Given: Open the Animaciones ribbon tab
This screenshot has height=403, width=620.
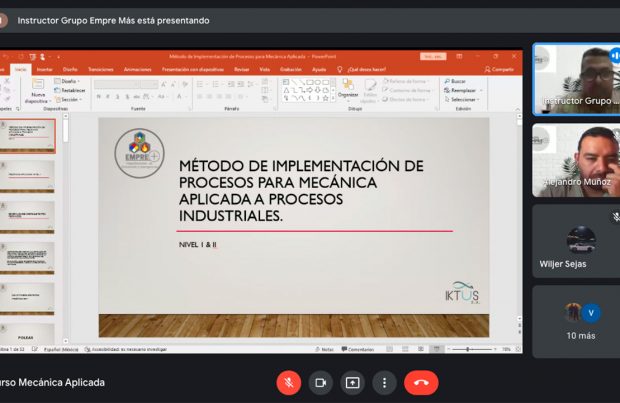Looking at the screenshot, I should pos(138,70).
